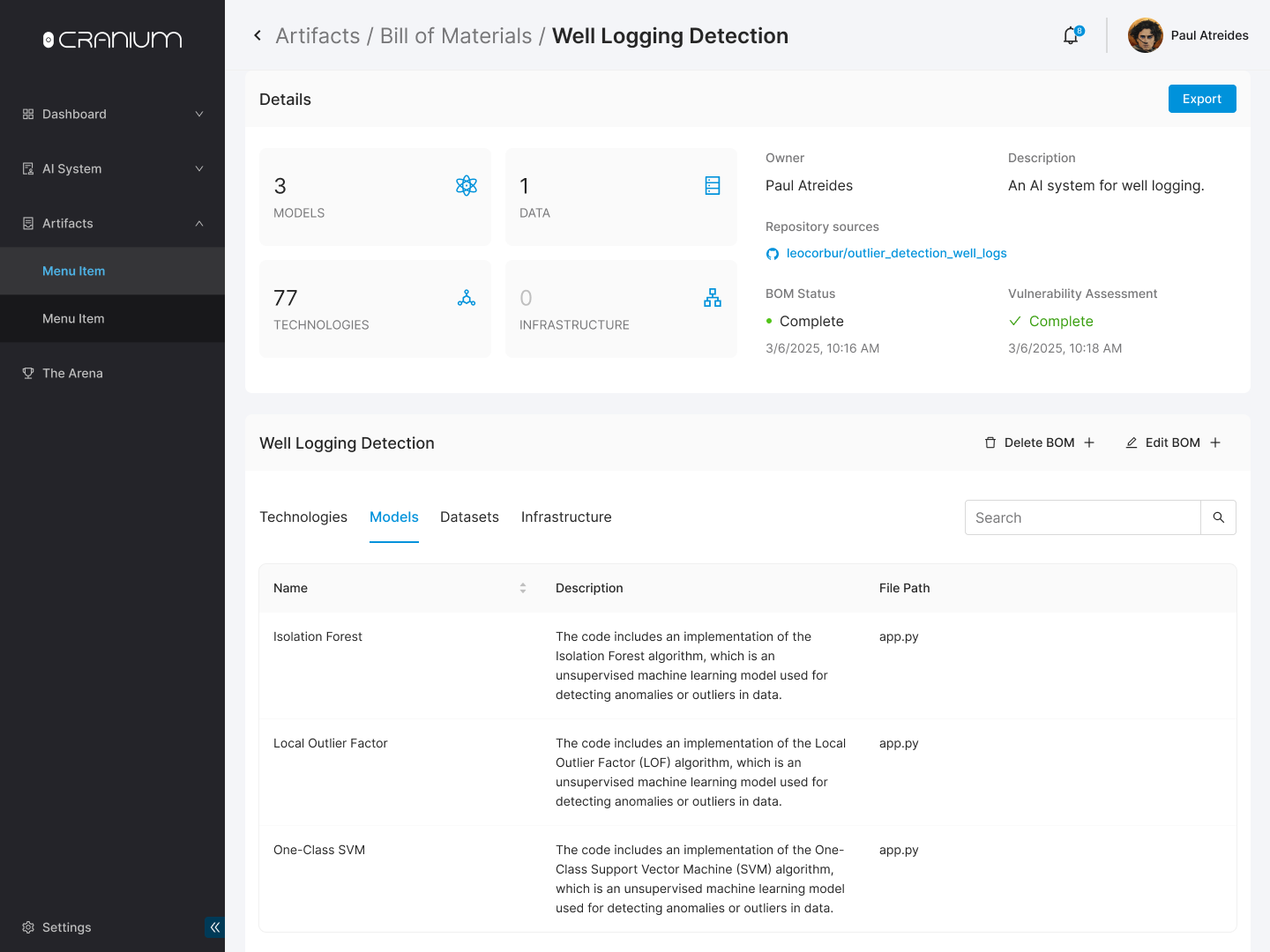Screen dimensions: 1270x952
Task: Click the Edit BOM pencil icon
Action: click(1132, 443)
